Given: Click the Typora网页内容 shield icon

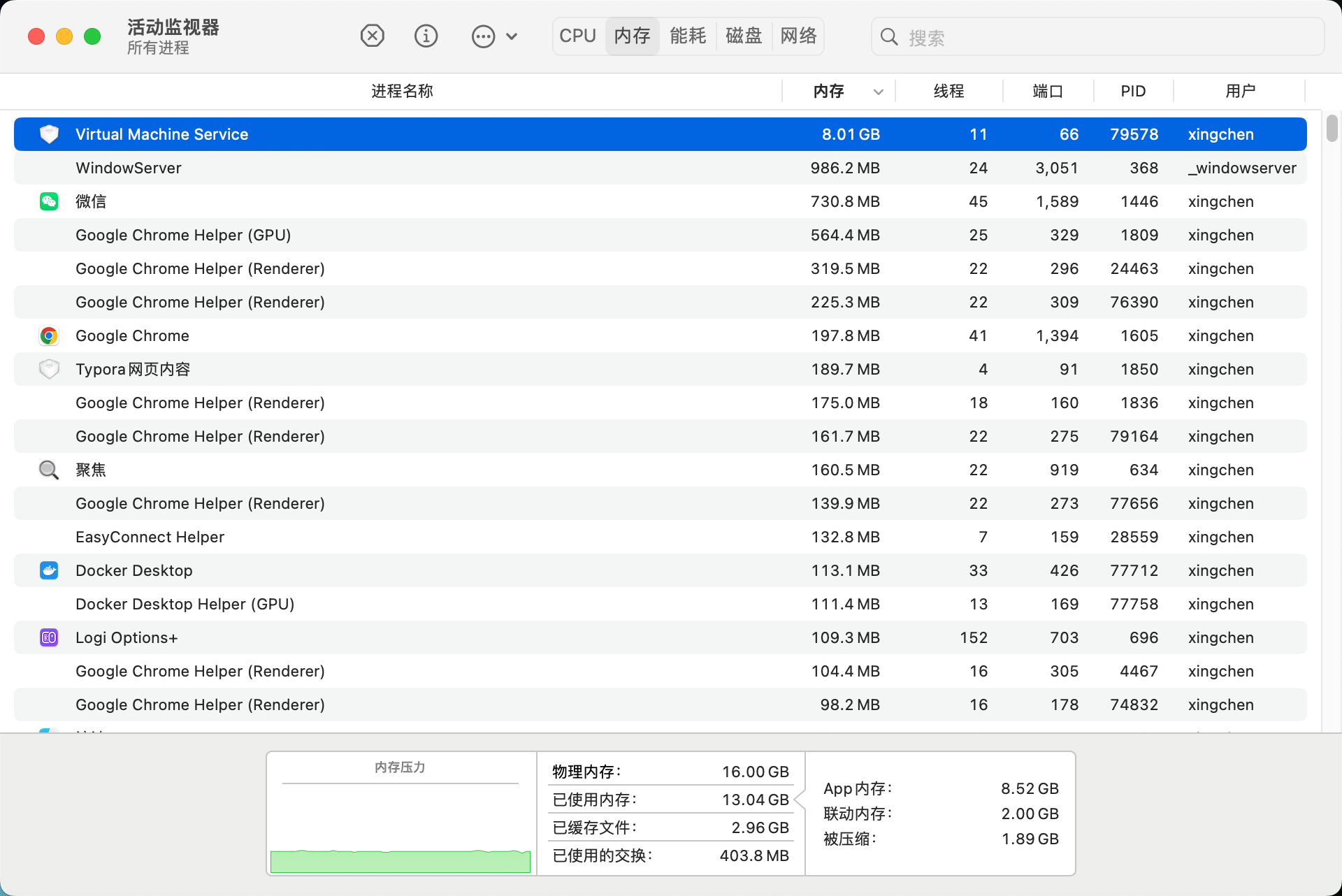Looking at the screenshot, I should [48, 369].
